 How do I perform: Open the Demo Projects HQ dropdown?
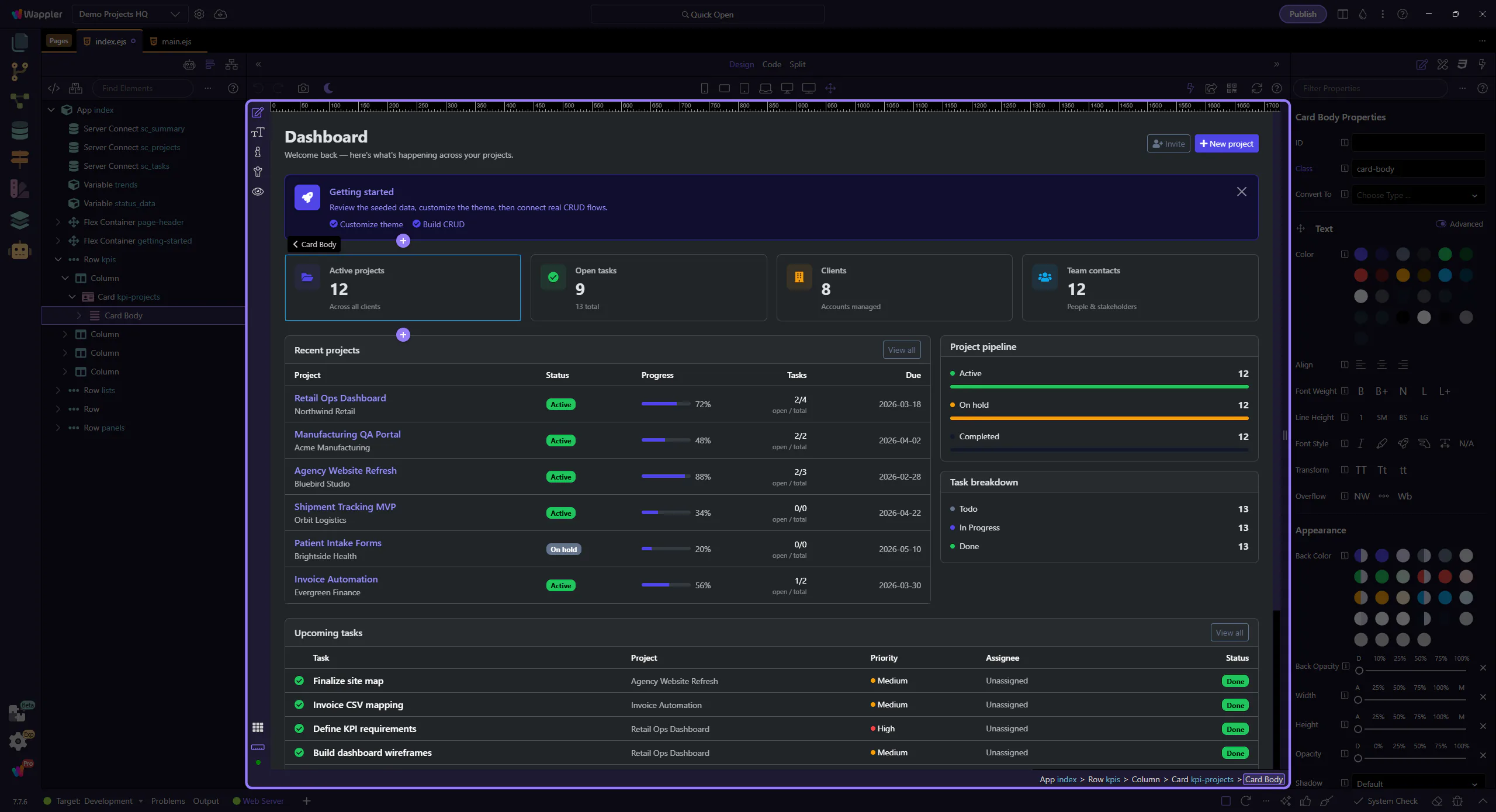130,14
